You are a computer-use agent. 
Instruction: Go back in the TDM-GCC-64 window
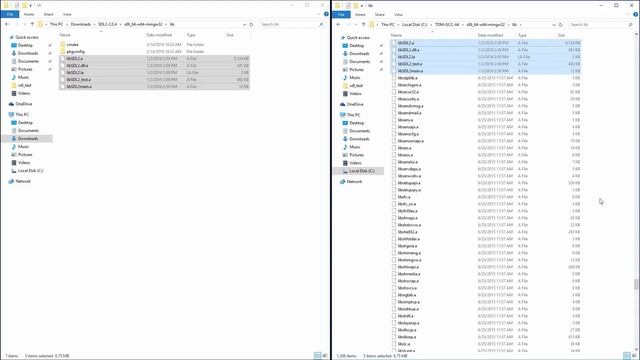pyautogui.click(x=338, y=25)
